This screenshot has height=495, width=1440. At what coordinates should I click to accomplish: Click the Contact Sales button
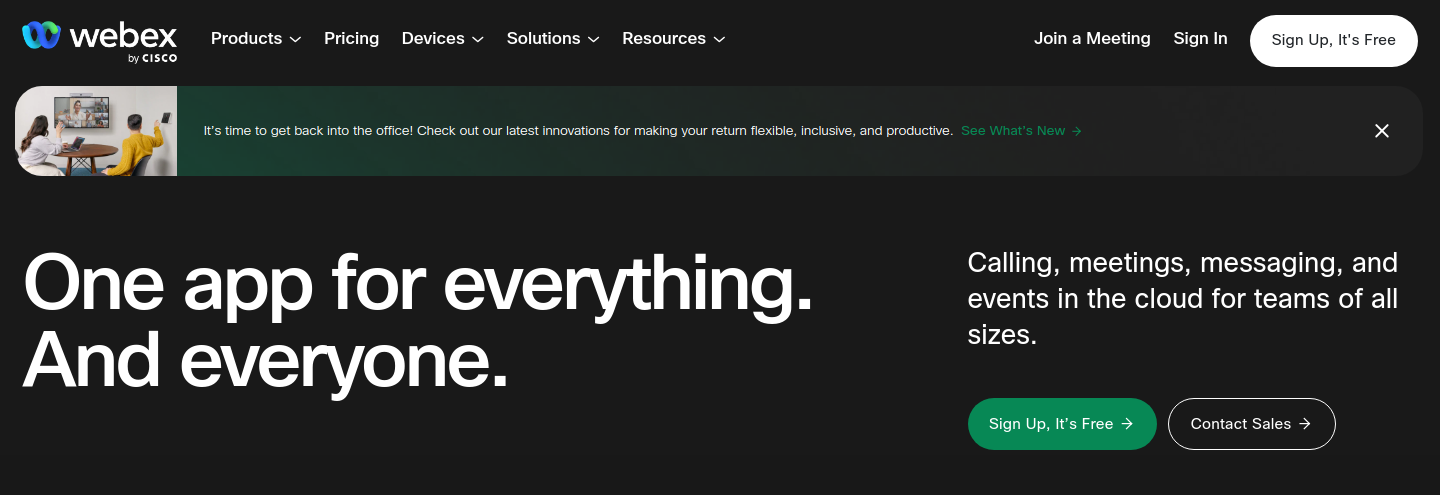point(1251,424)
